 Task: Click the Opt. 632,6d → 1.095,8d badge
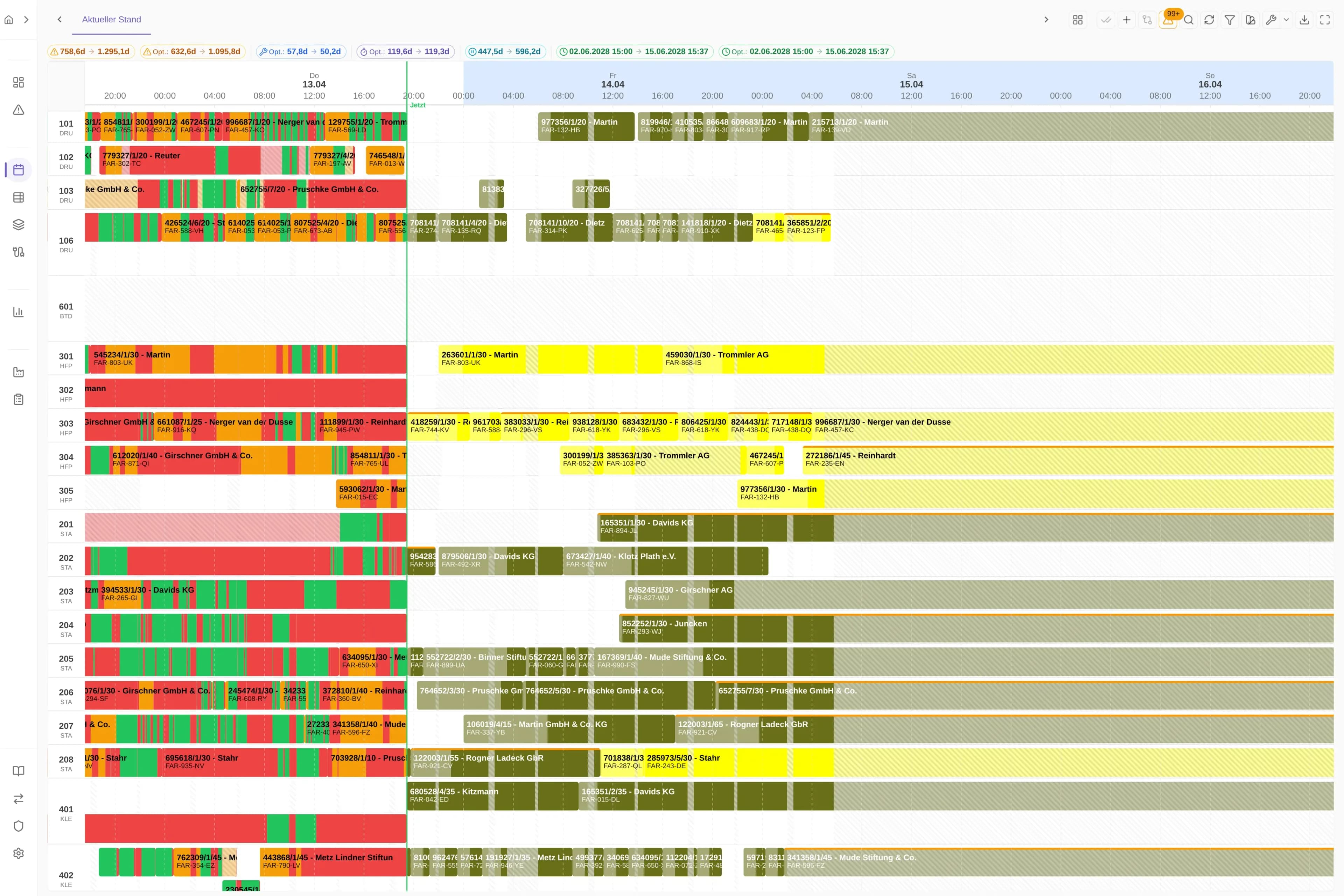coord(192,51)
